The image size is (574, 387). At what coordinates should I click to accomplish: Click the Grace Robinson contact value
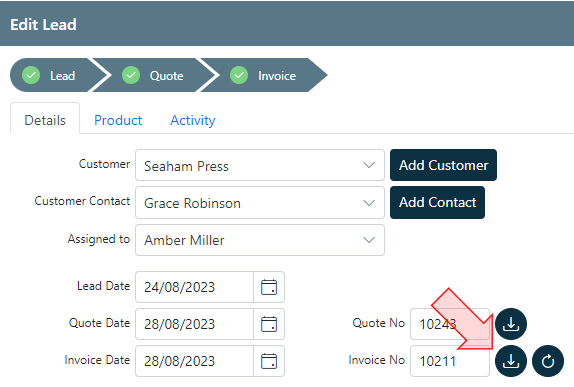[x=193, y=203]
